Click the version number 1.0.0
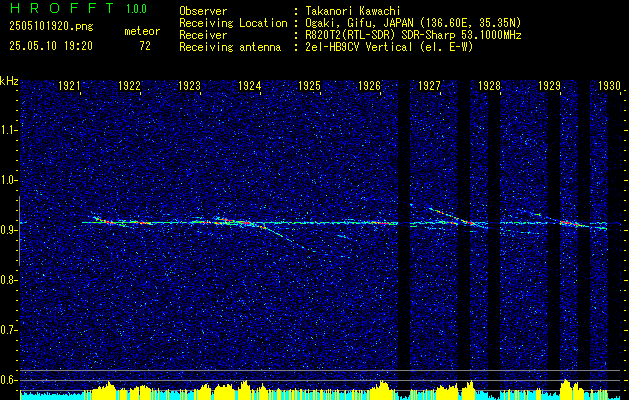629x400 pixels. click(x=136, y=9)
